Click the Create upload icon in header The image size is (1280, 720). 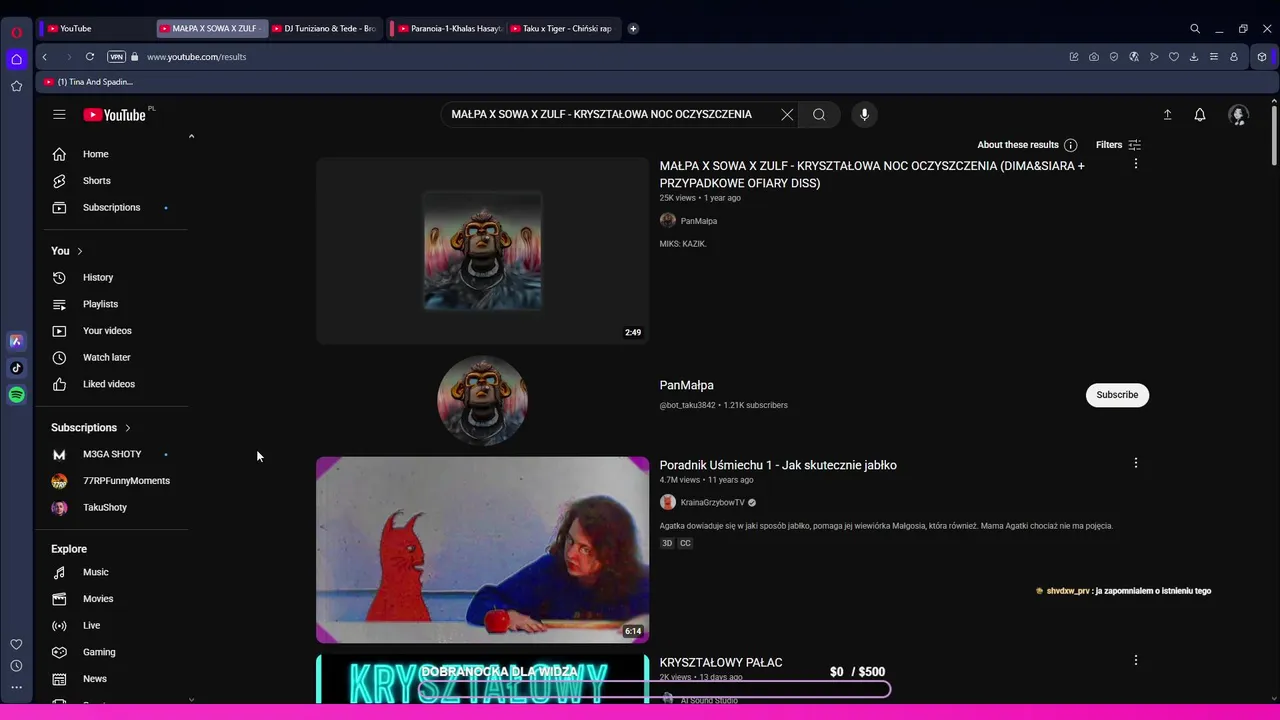1167,115
